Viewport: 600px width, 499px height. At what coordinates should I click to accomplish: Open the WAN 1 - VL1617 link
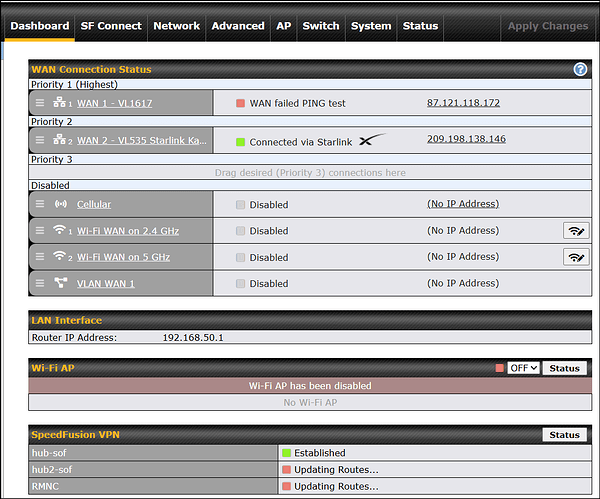pos(114,103)
